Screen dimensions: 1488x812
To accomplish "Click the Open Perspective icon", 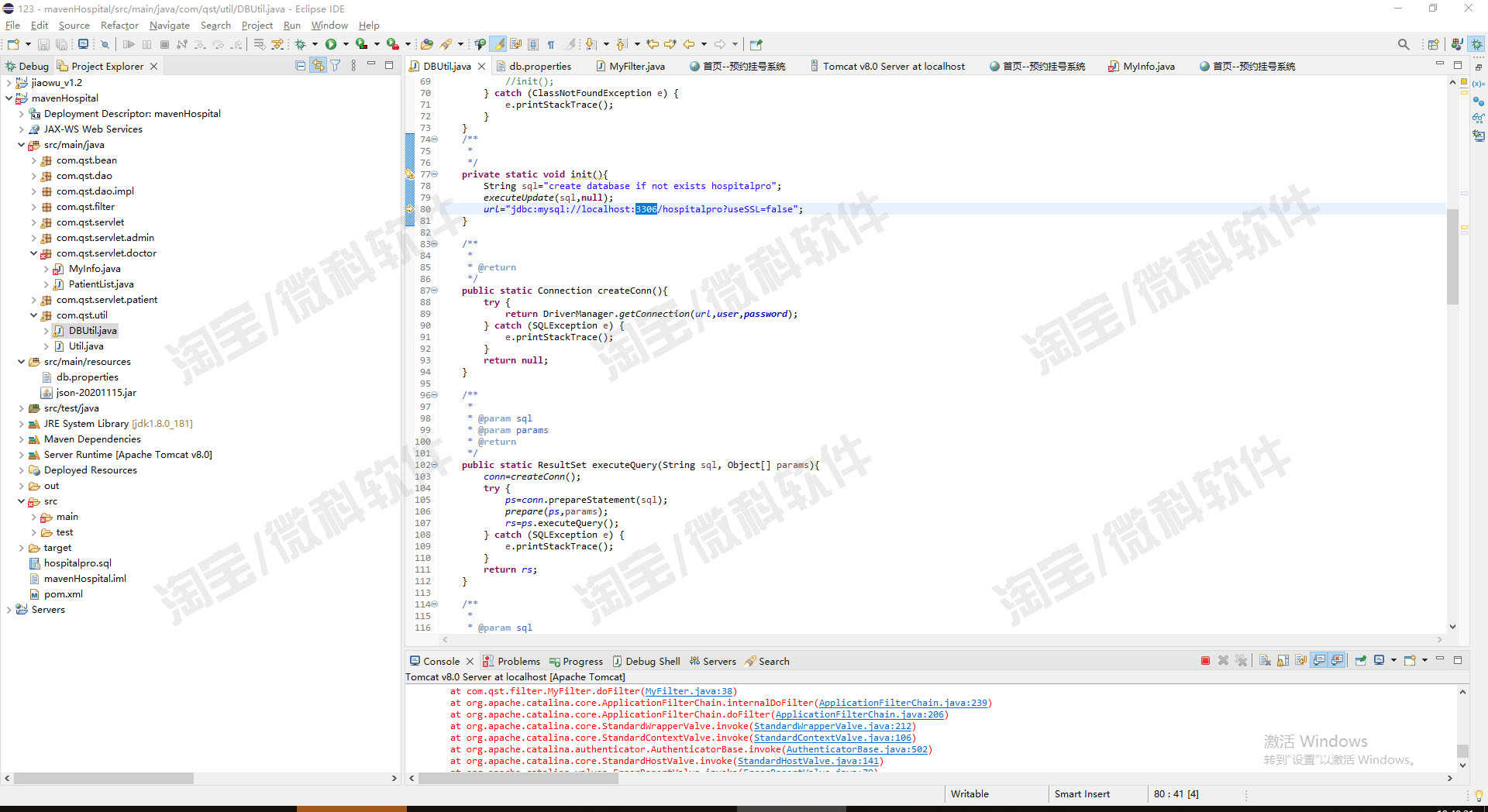I will point(1433,44).
